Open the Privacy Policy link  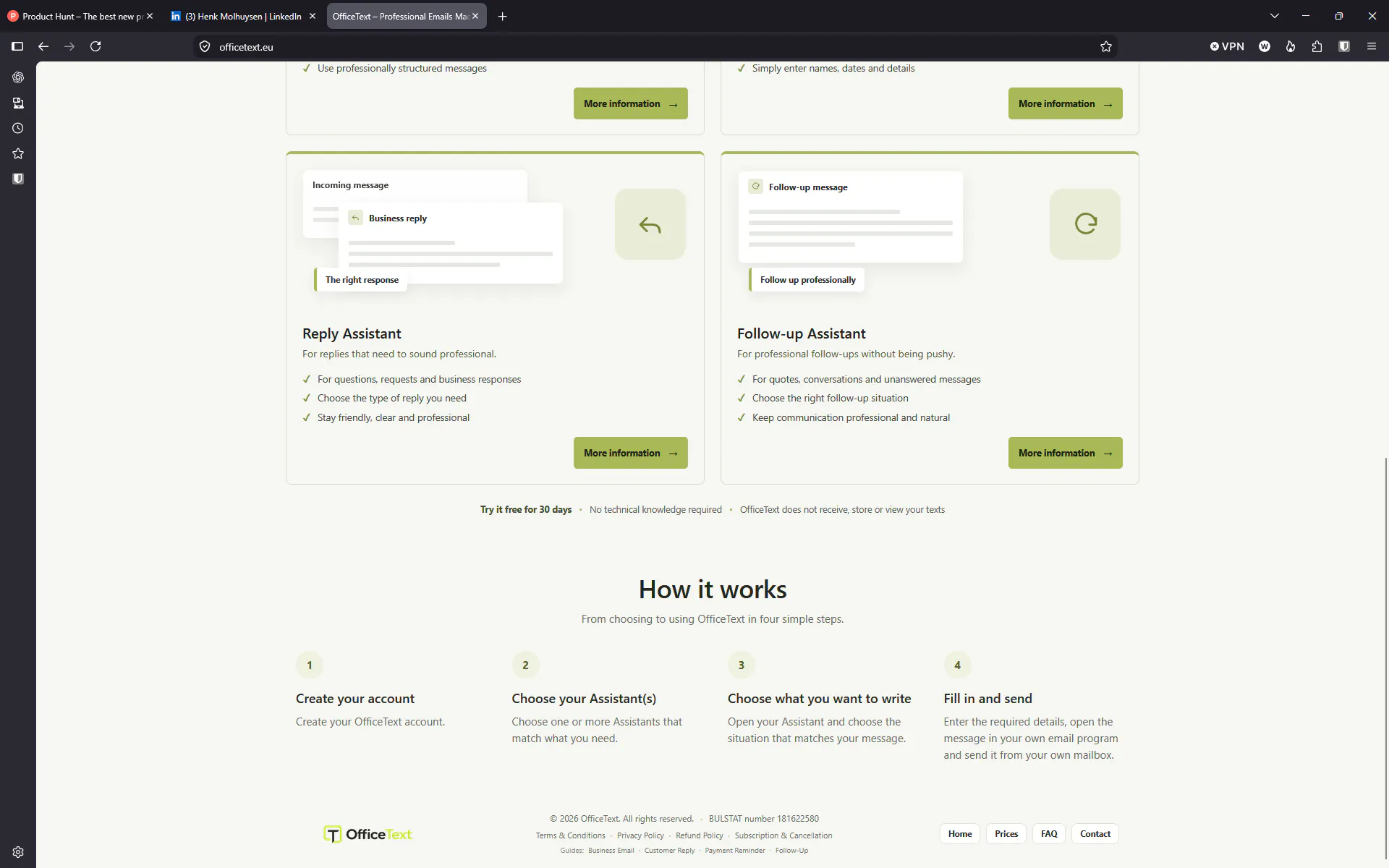tap(640, 835)
